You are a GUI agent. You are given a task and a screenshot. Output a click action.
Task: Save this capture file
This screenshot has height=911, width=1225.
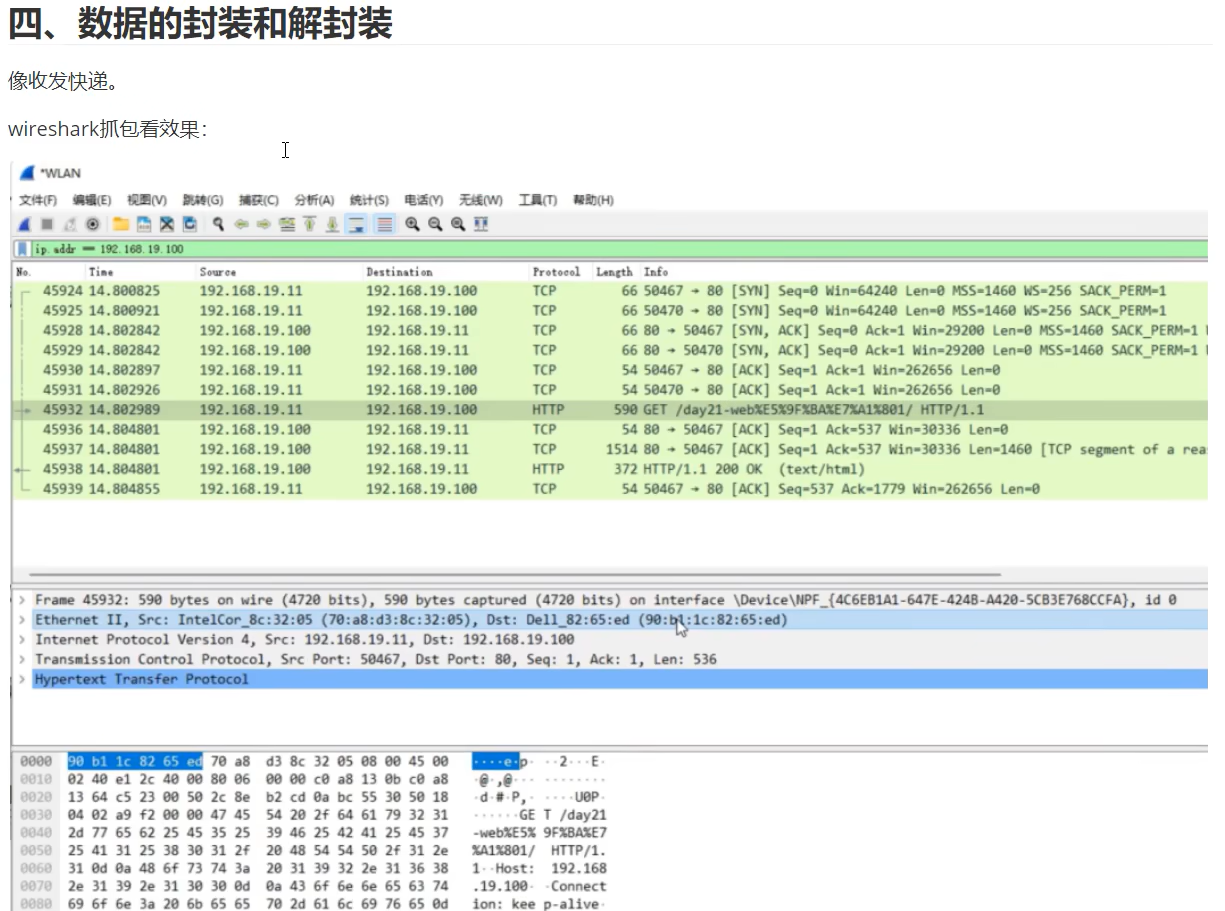coord(144,225)
